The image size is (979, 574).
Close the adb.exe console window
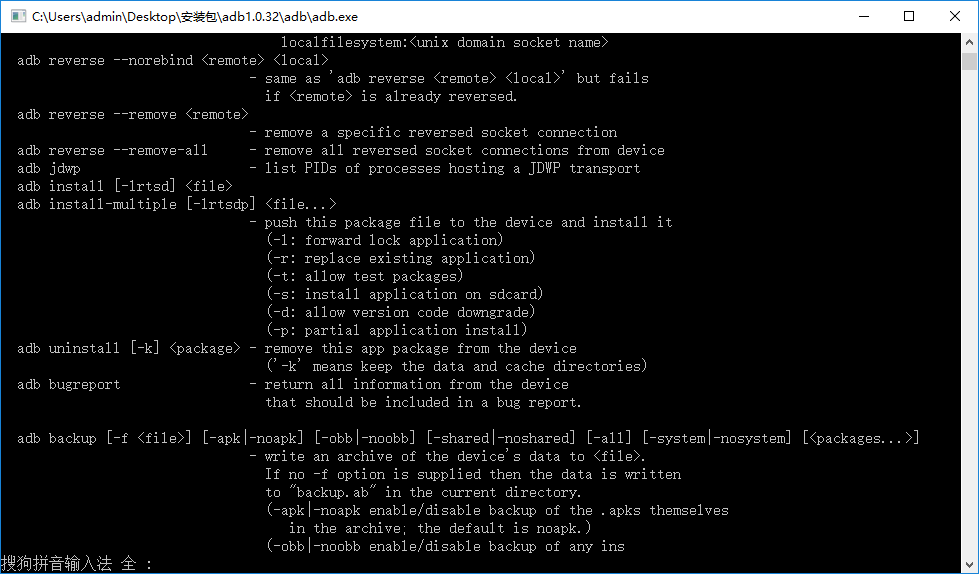click(x=955, y=16)
